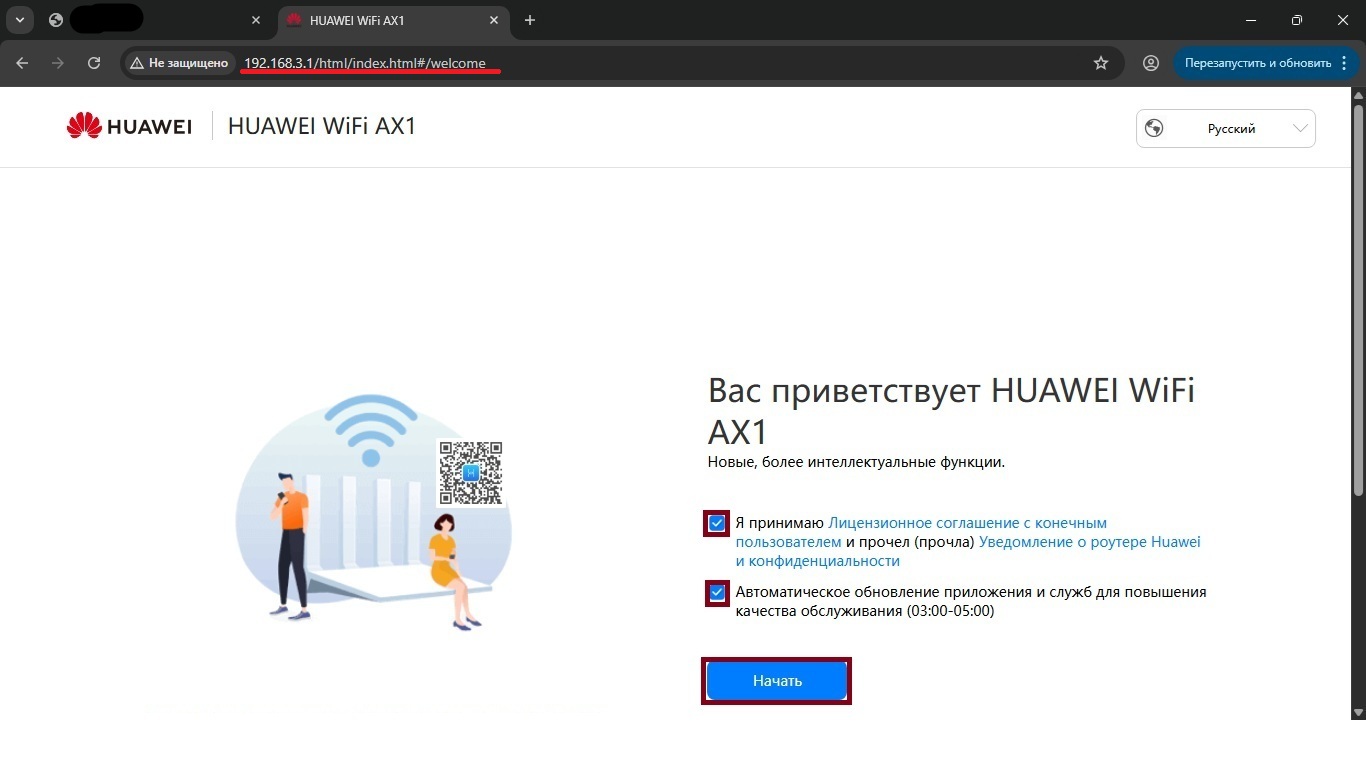Click the browser back arrow icon
The image size is (1366, 768).
pos(22,63)
